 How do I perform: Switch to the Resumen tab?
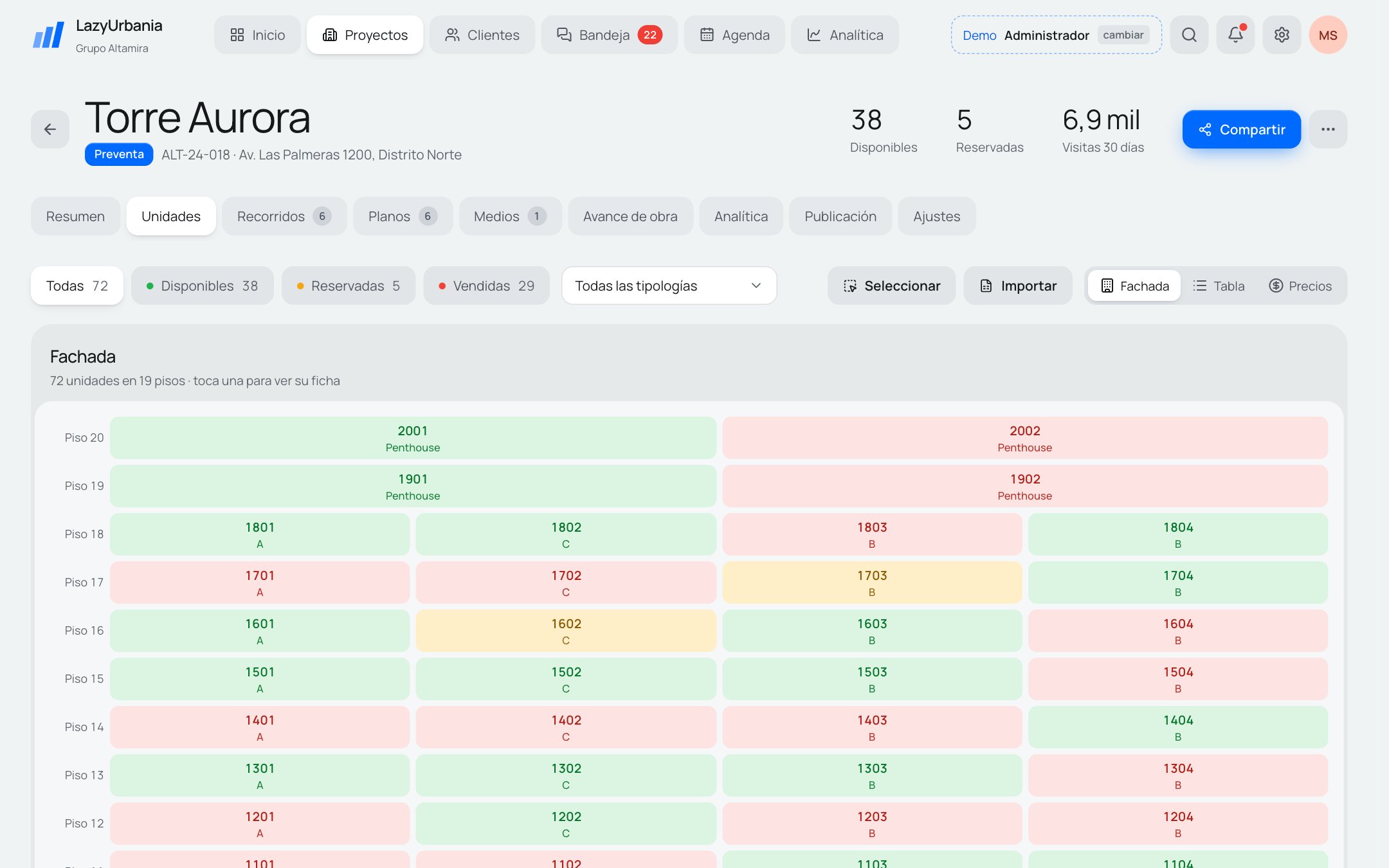[x=75, y=216]
